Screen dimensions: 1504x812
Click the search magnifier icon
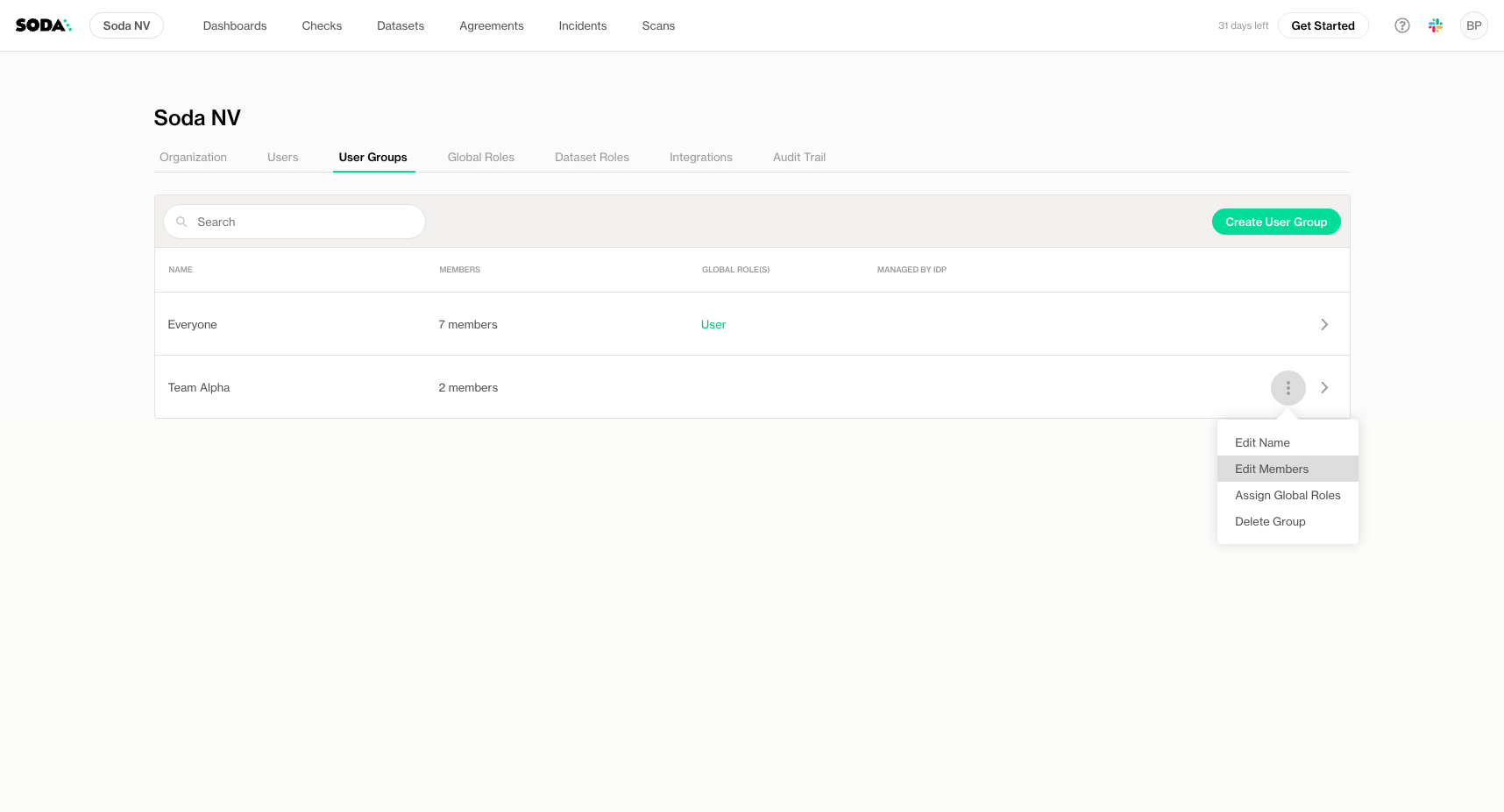182,222
